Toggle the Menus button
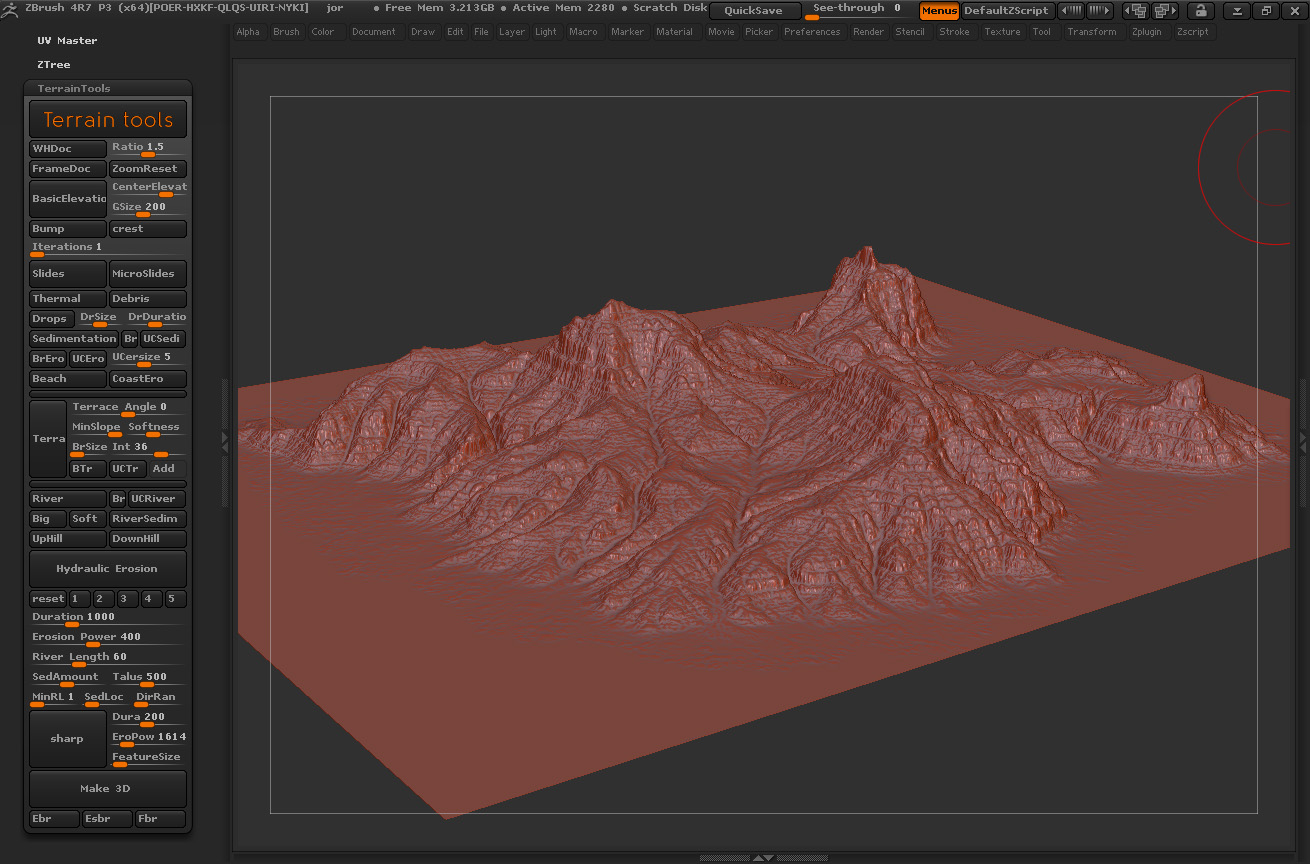 click(939, 11)
